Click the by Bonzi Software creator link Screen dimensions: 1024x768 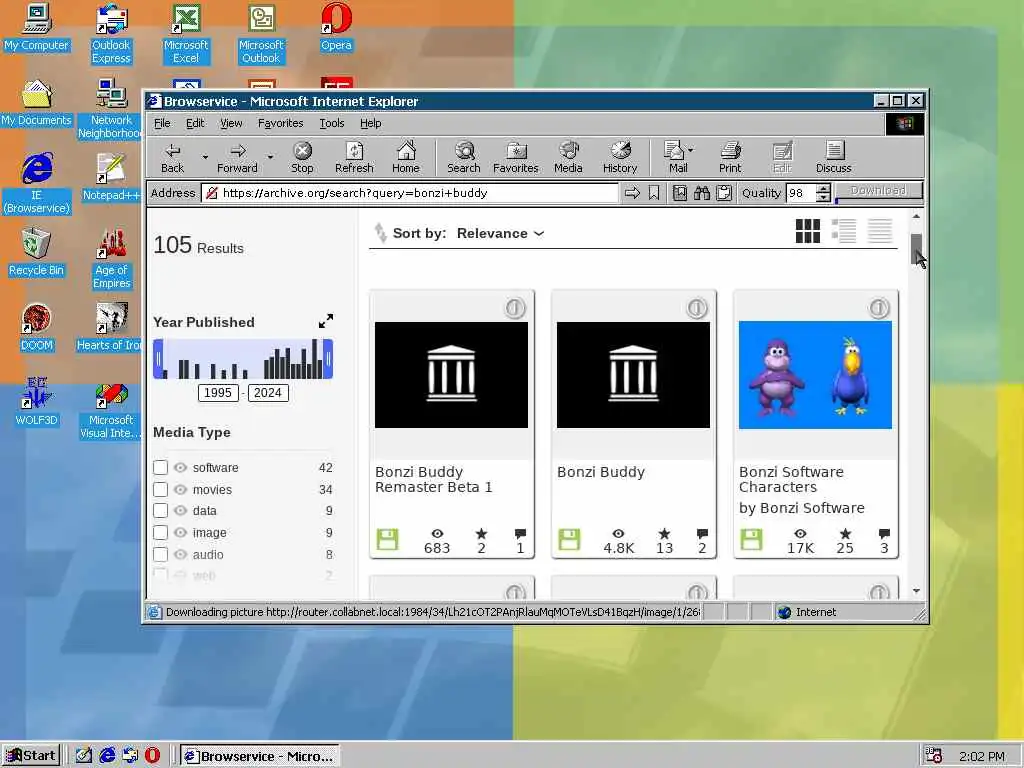pos(801,507)
